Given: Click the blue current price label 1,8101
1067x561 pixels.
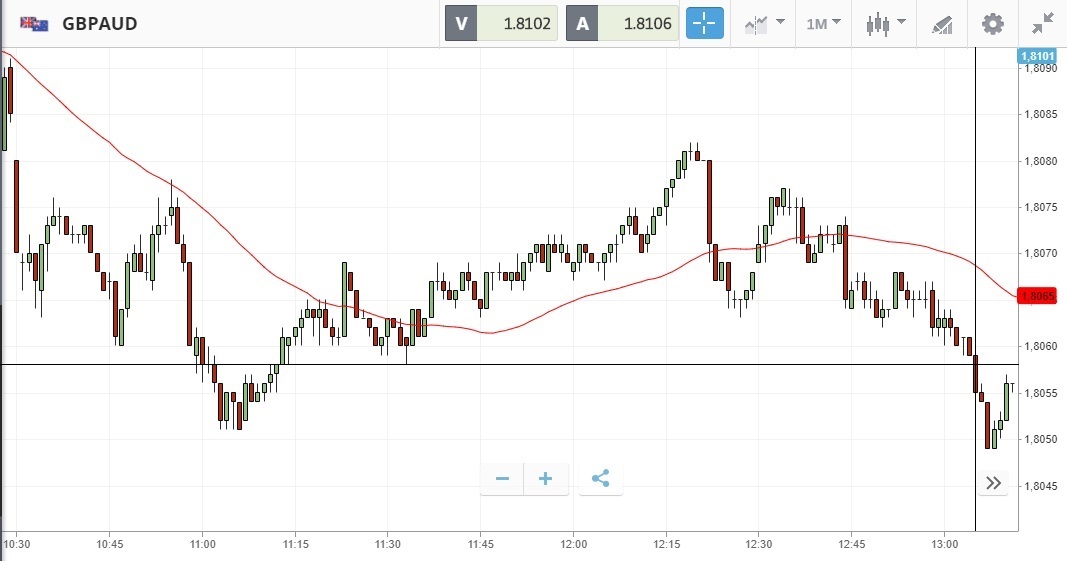Looking at the screenshot, I should [1036, 56].
